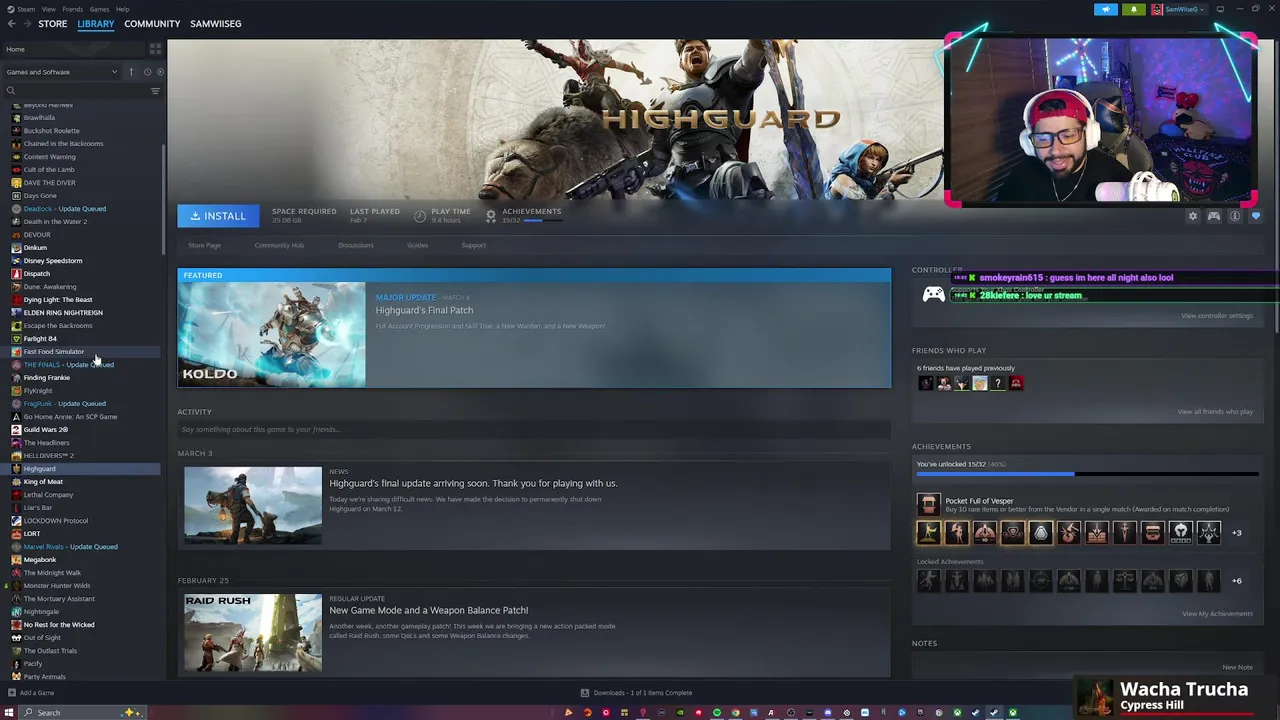Open the Games menu

[99, 9]
